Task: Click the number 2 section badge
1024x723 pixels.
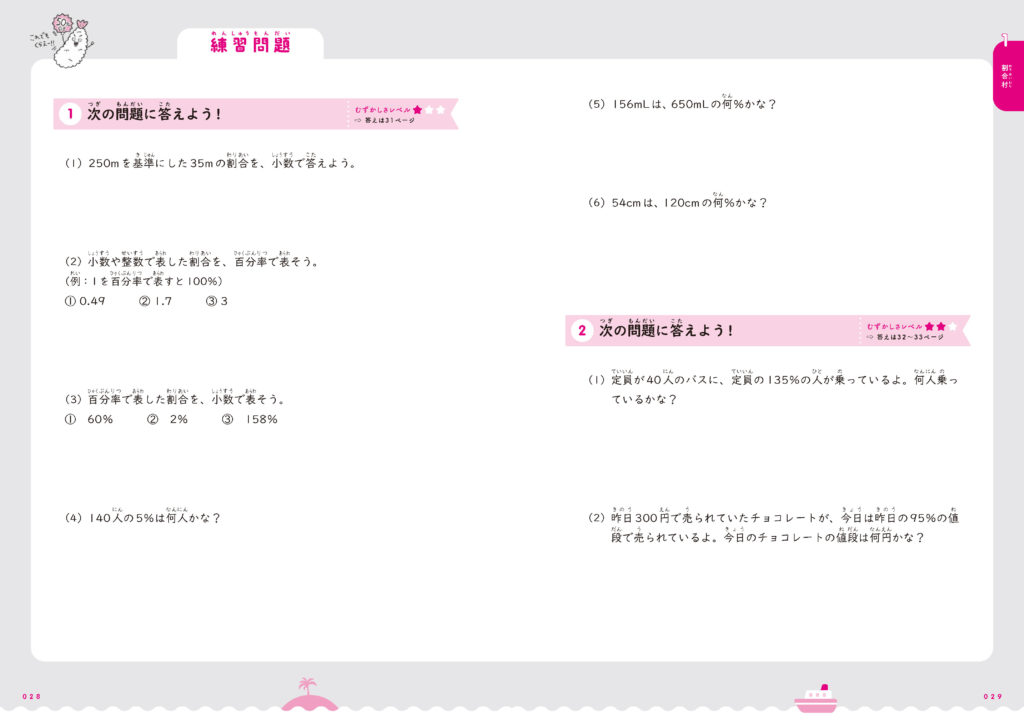Action: [581, 331]
